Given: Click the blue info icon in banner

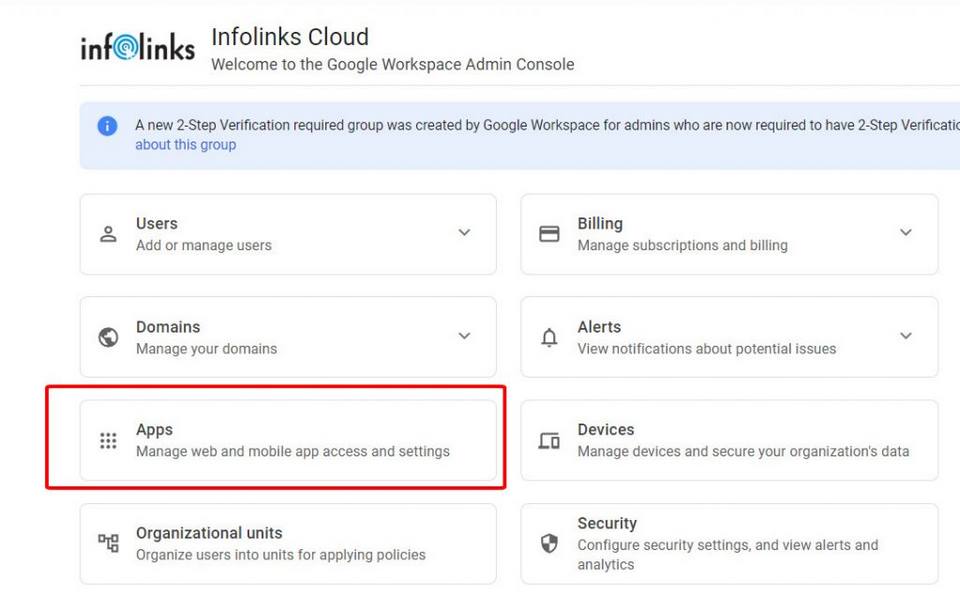Looking at the screenshot, I should [x=107, y=126].
